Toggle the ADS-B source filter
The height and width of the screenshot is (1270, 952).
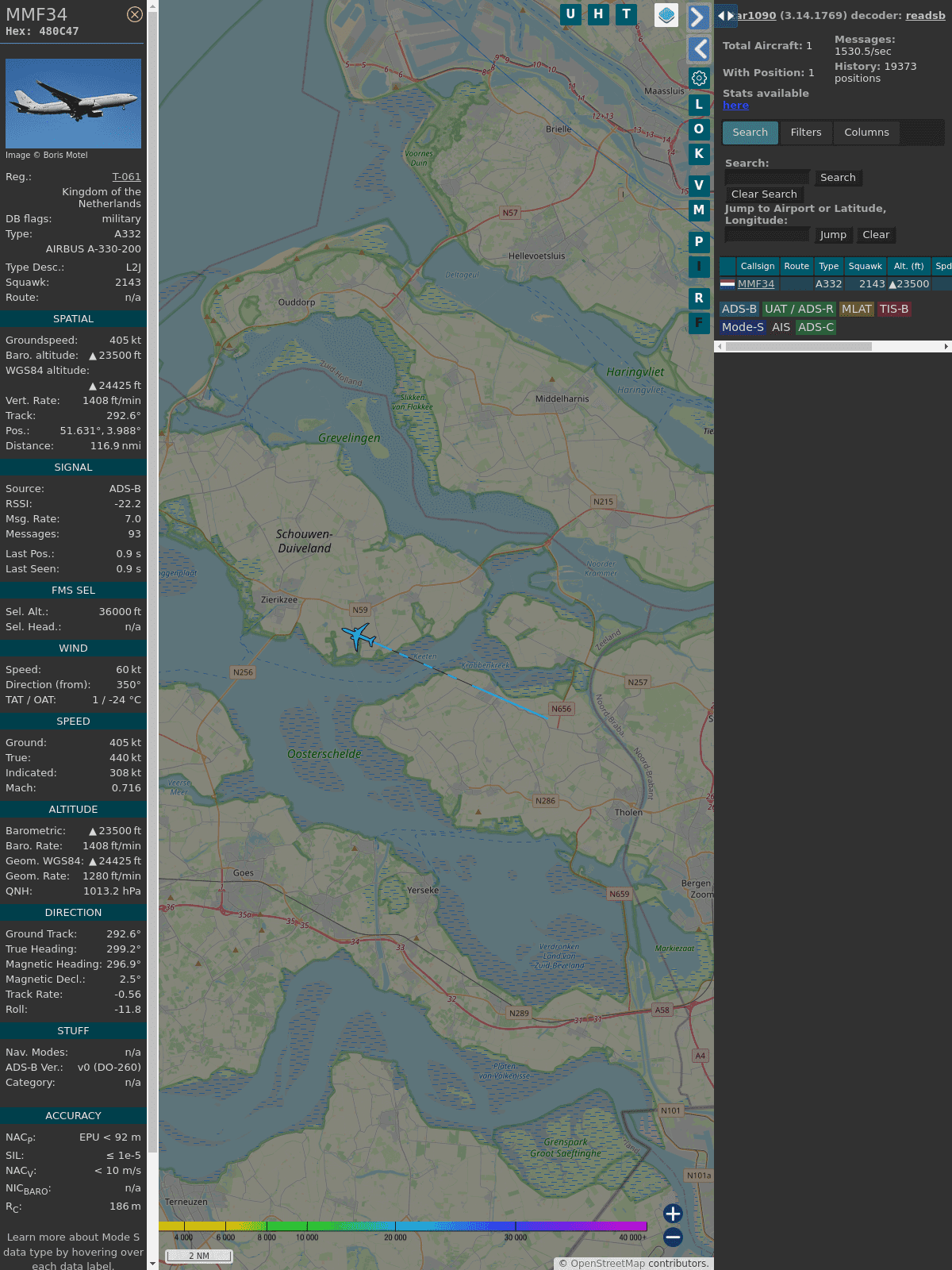[x=739, y=309]
